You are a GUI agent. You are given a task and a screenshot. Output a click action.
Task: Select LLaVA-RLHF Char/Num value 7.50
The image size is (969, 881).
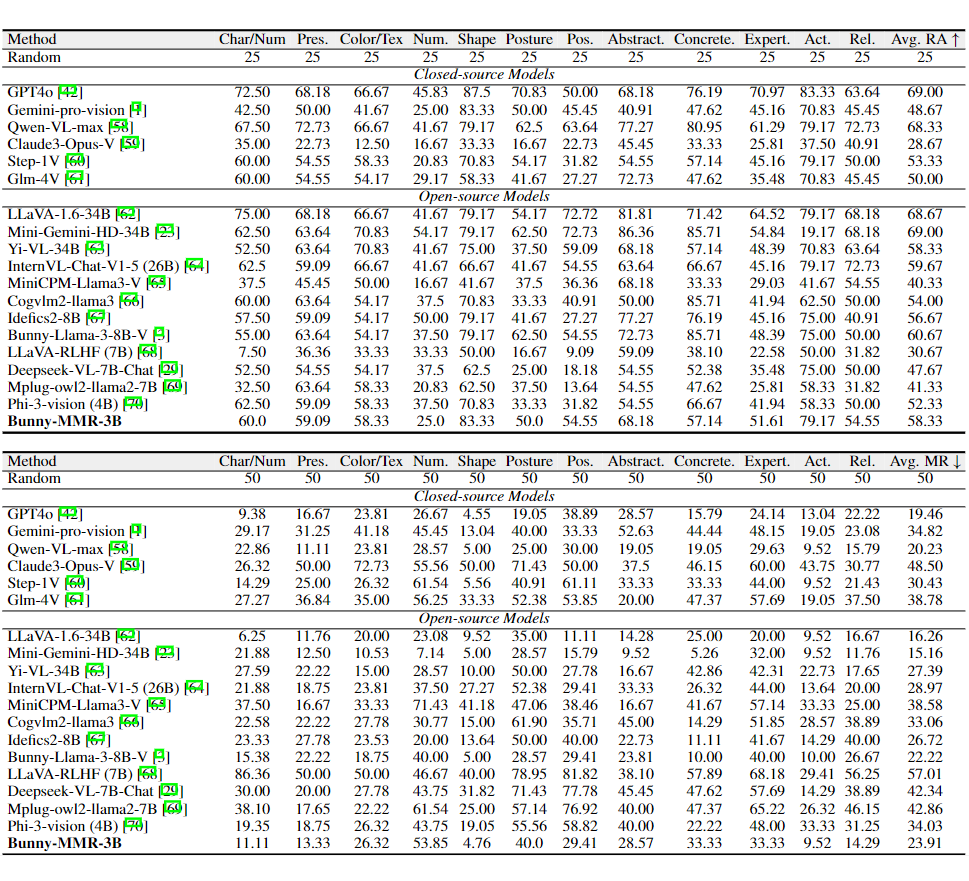click(252, 352)
